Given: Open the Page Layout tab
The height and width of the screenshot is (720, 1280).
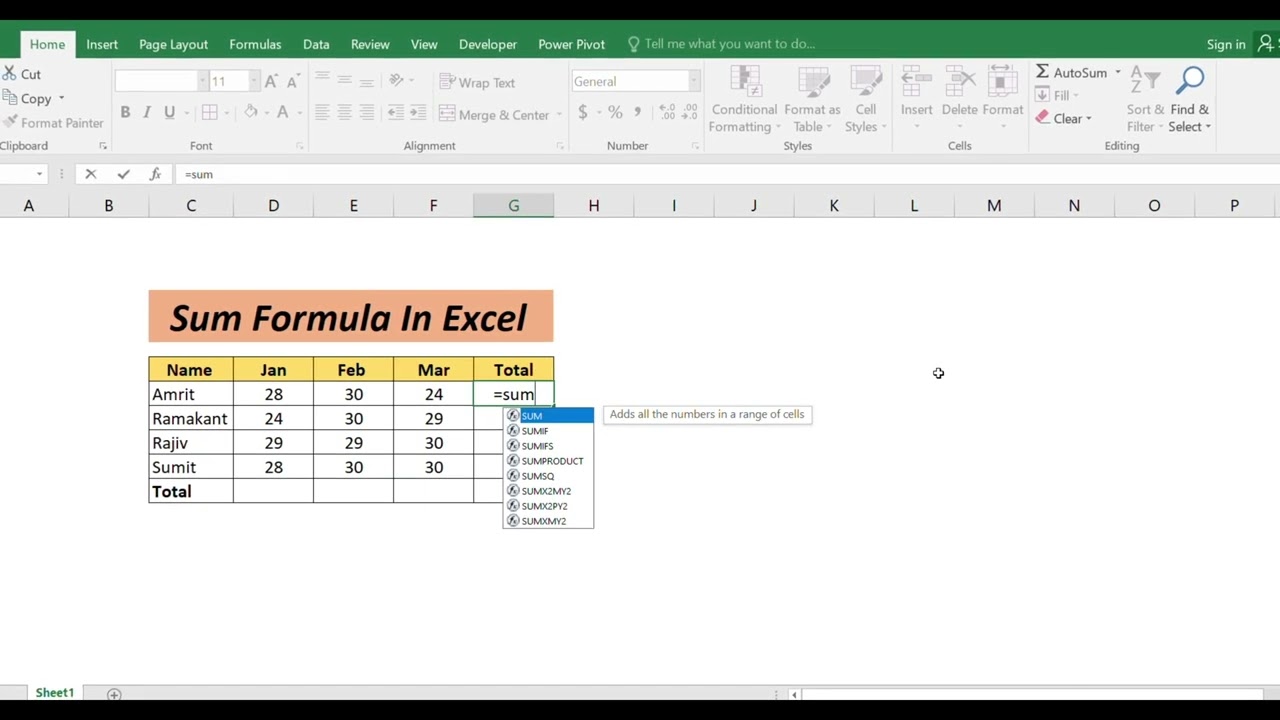Looking at the screenshot, I should point(173,44).
